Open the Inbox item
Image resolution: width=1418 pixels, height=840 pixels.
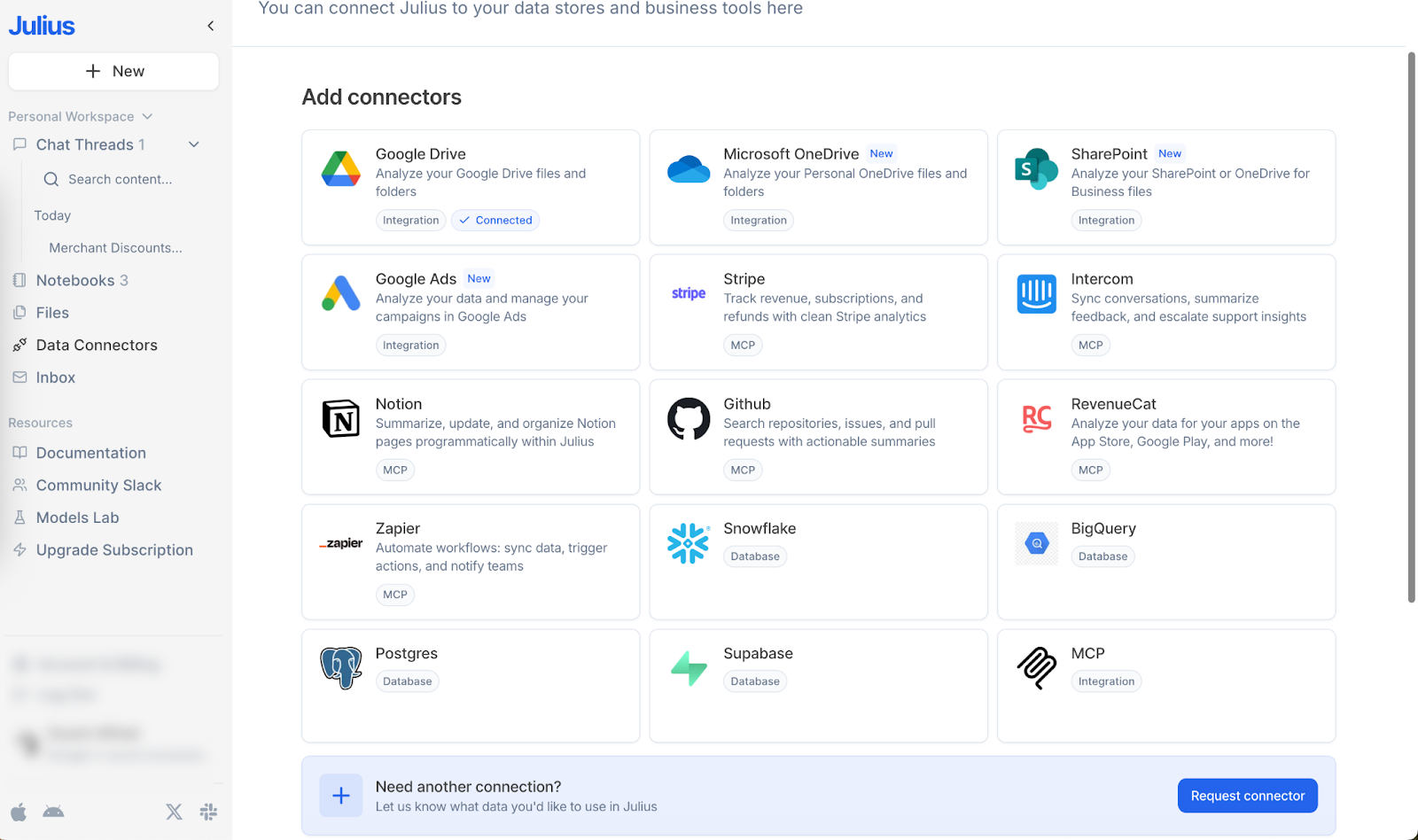56,377
